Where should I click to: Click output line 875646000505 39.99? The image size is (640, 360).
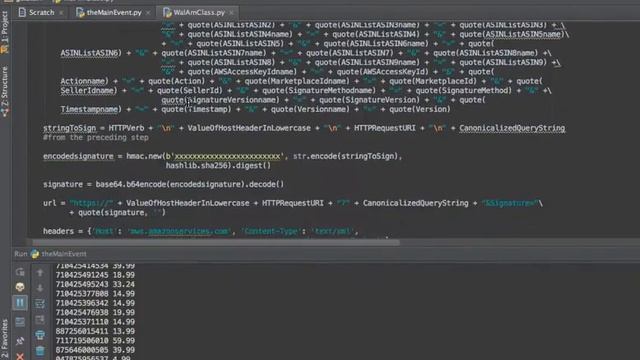click(95, 350)
